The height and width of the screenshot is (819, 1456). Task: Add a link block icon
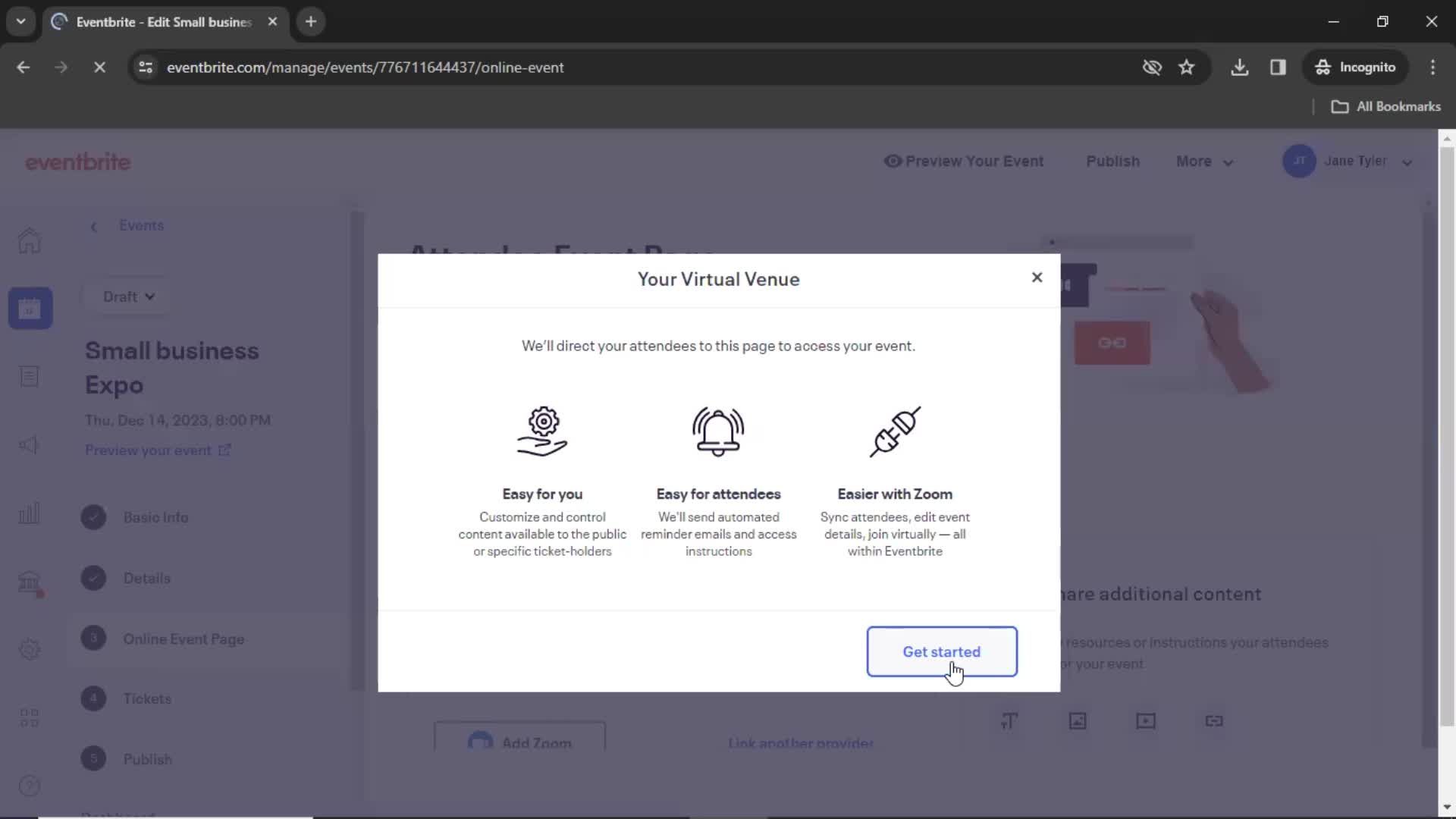tap(1214, 721)
